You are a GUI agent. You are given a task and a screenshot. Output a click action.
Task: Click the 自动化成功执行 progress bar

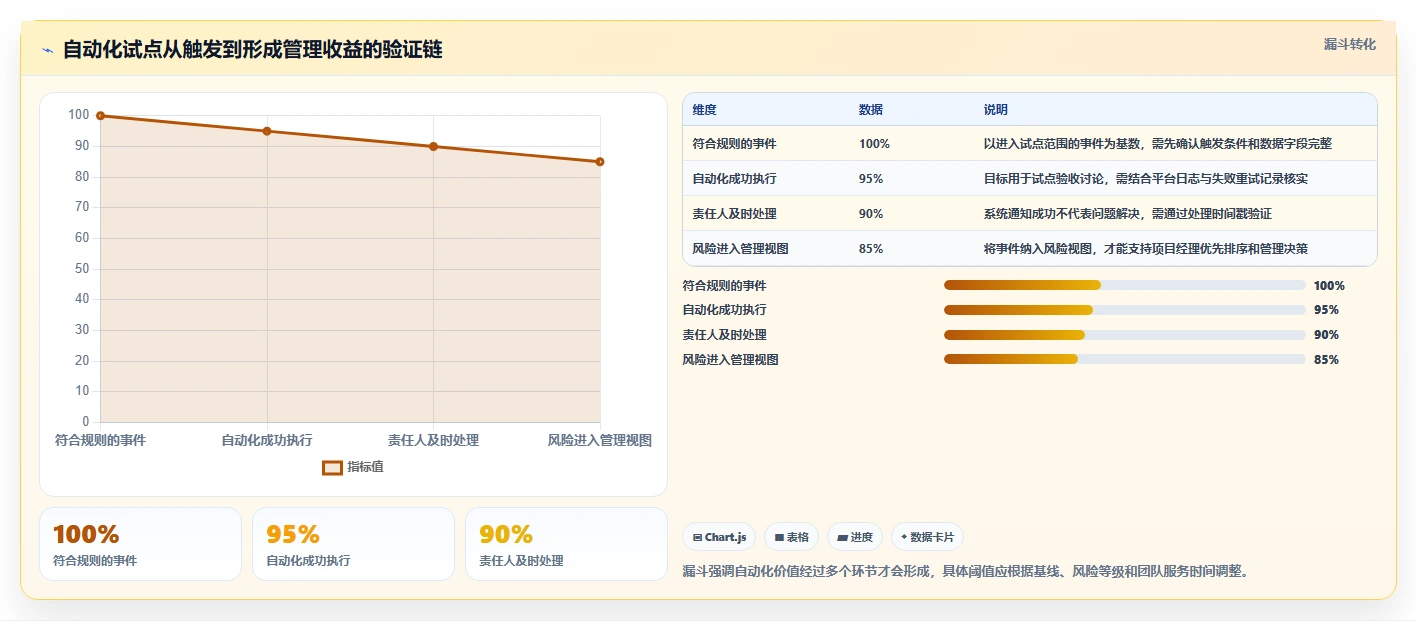click(x=1125, y=310)
